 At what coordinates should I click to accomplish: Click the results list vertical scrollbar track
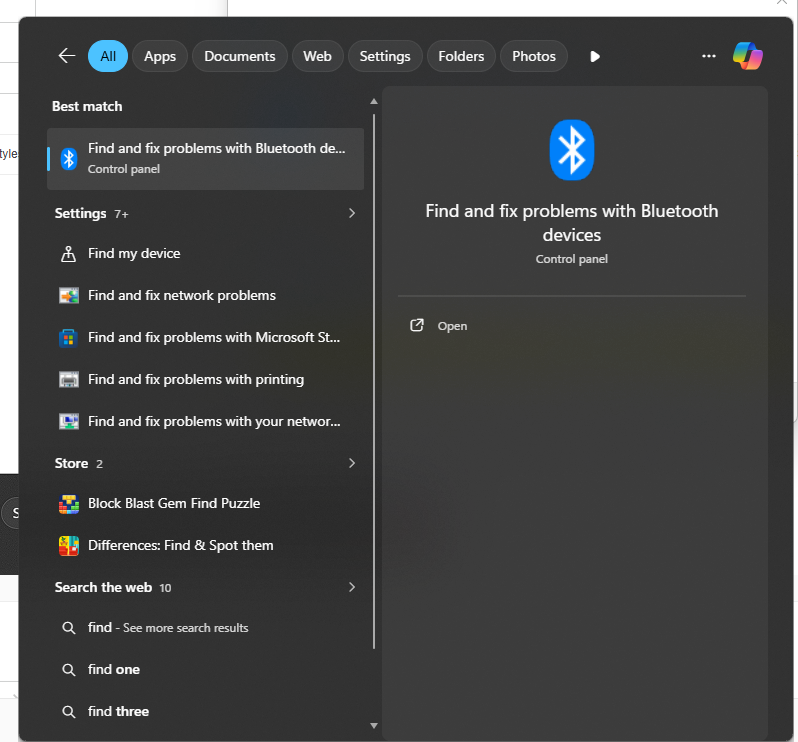374,382
